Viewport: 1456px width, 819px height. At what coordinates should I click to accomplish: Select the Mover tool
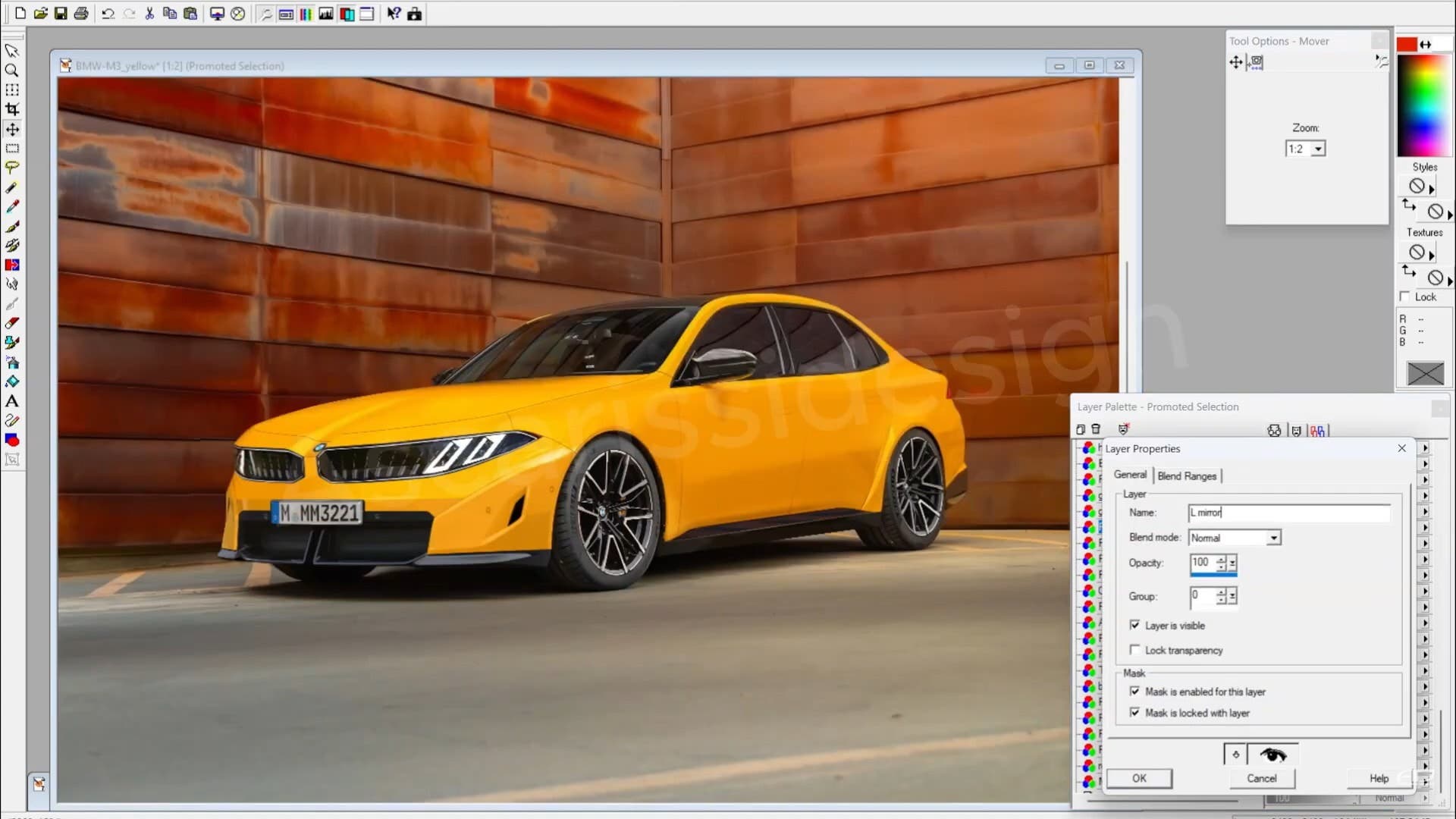(12, 129)
